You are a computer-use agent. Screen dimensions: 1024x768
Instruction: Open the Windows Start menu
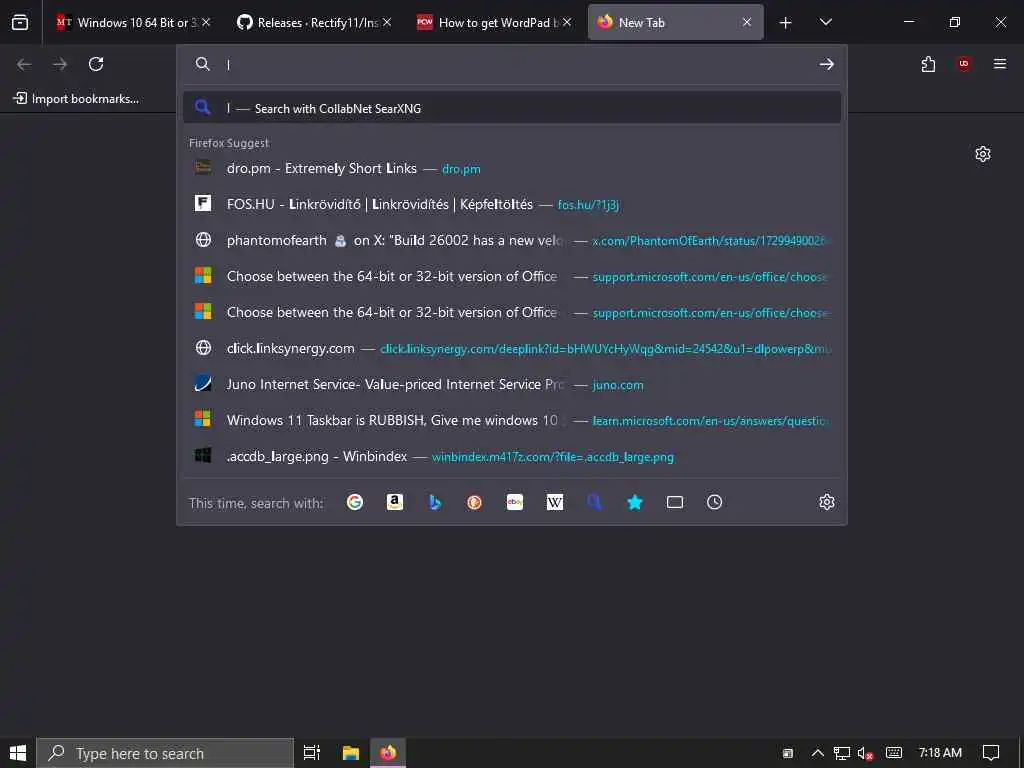pos(18,753)
